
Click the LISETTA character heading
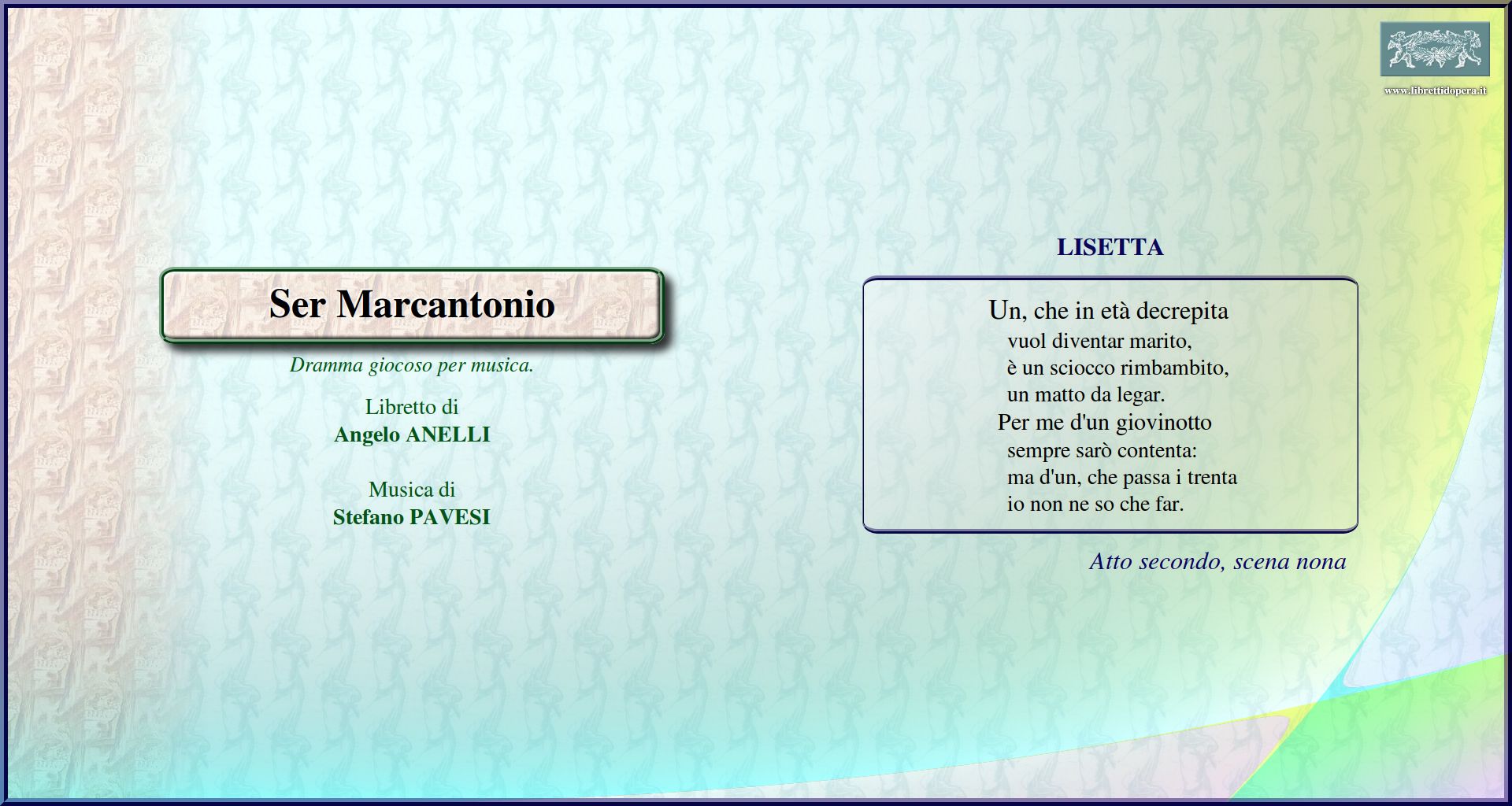(x=1110, y=247)
